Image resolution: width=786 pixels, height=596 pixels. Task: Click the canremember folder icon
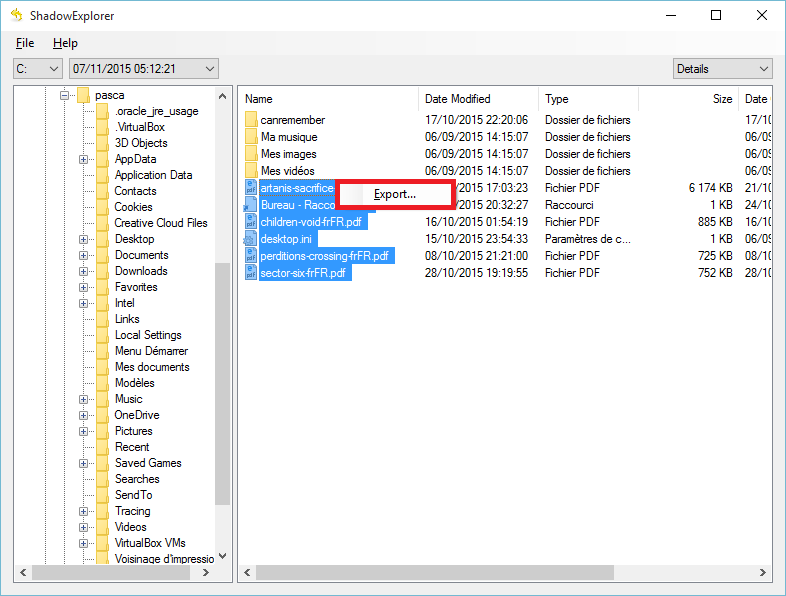[x=251, y=120]
